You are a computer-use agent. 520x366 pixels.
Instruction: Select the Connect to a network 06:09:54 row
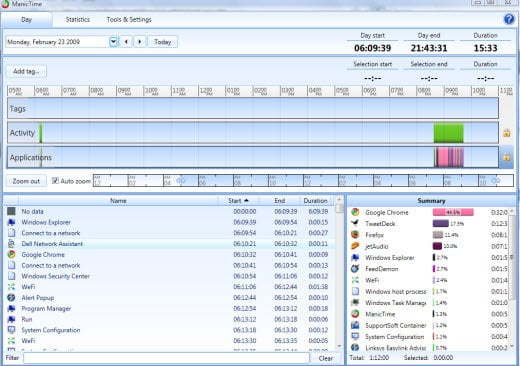pyautogui.click(x=170, y=233)
